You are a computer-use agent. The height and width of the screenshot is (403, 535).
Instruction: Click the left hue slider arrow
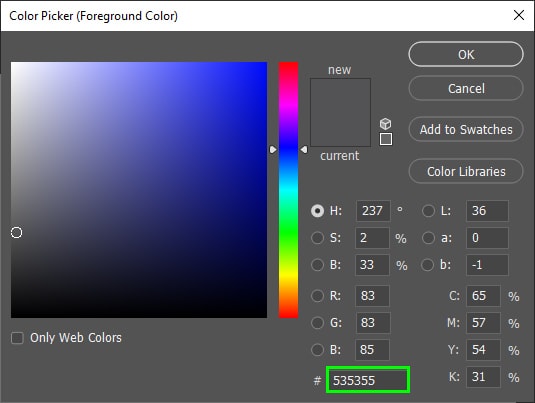click(273, 149)
